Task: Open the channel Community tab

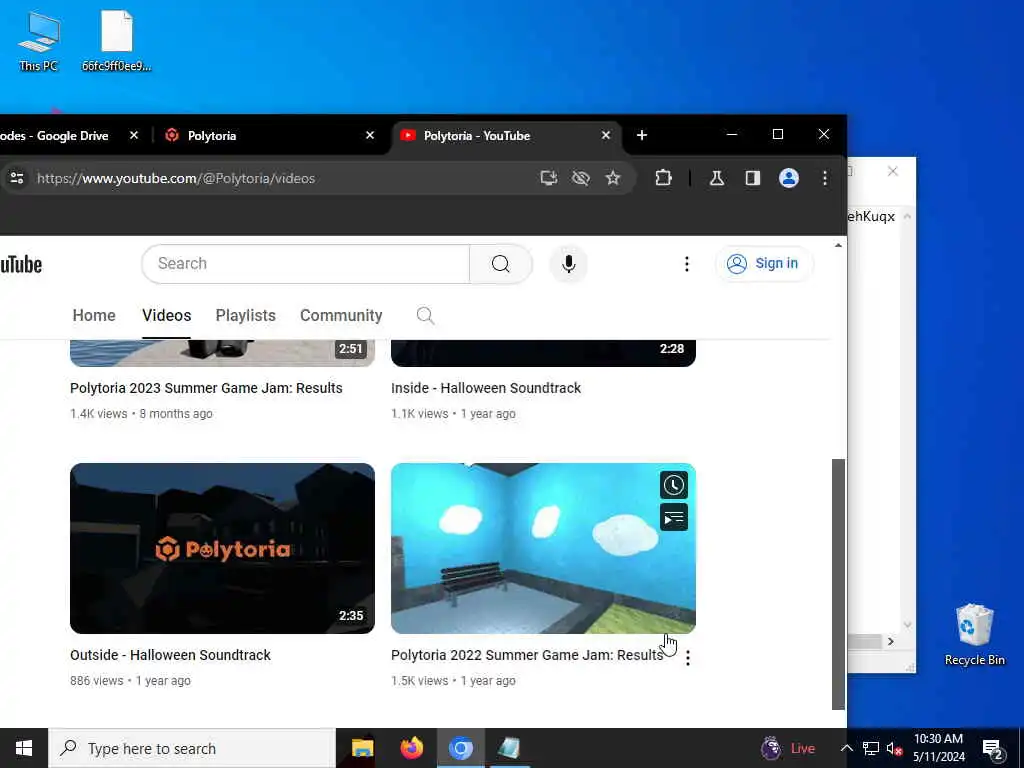Action: point(341,315)
